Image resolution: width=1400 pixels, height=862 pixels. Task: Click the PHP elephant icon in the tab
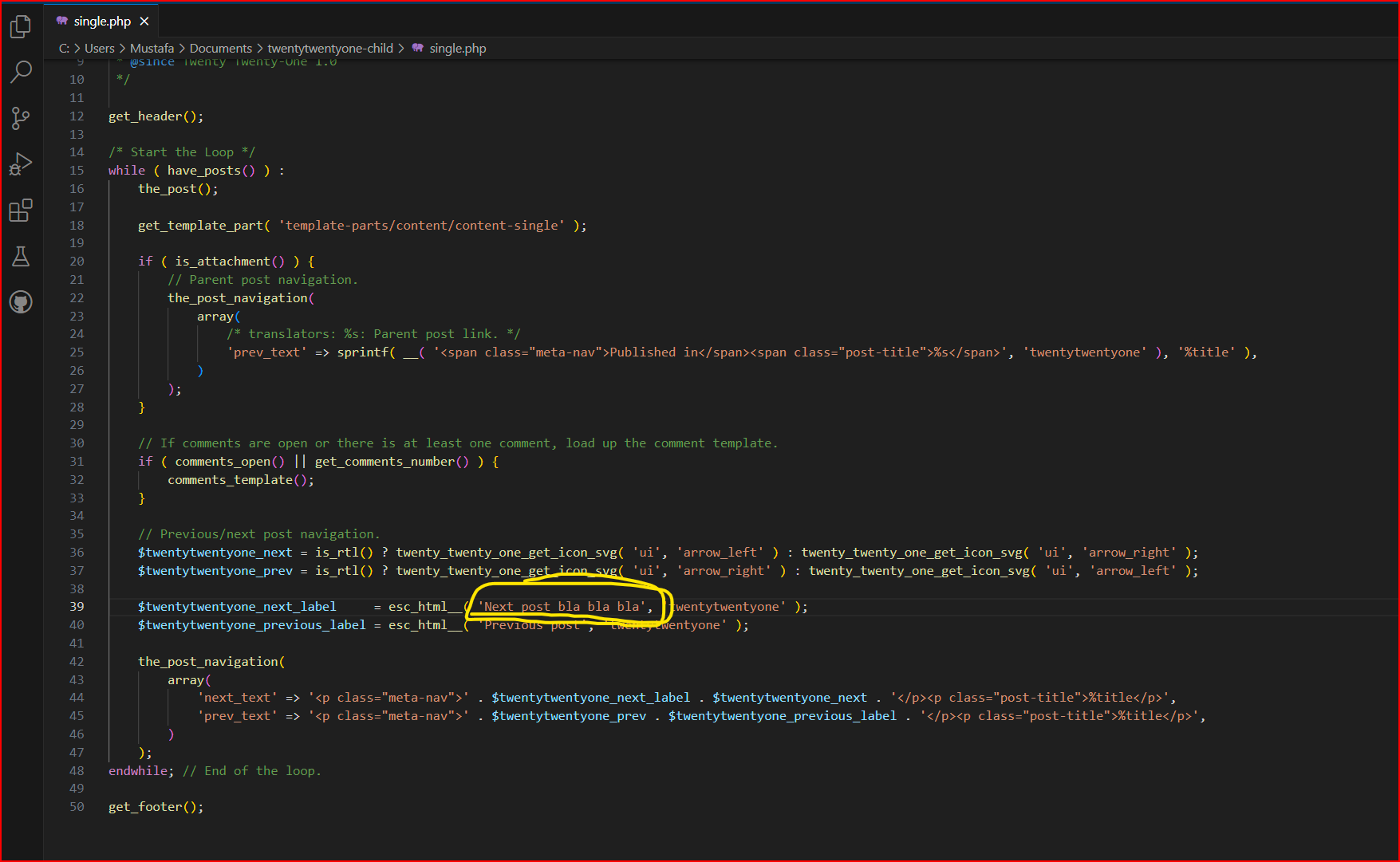pyautogui.click(x=62, y=21)
